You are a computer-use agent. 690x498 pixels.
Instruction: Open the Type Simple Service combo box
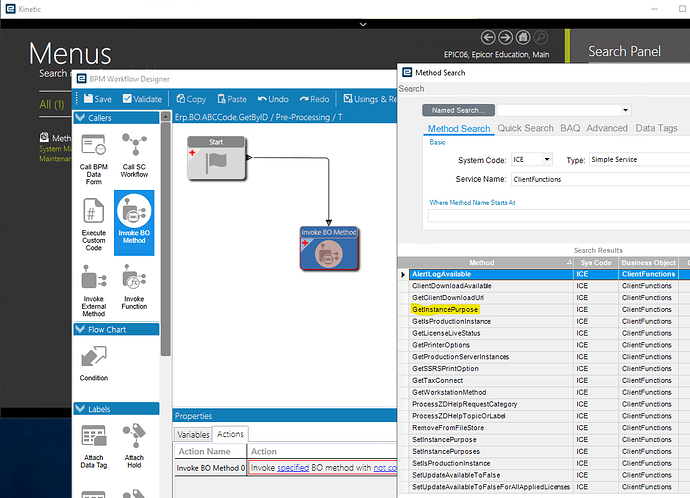(640, 159)
